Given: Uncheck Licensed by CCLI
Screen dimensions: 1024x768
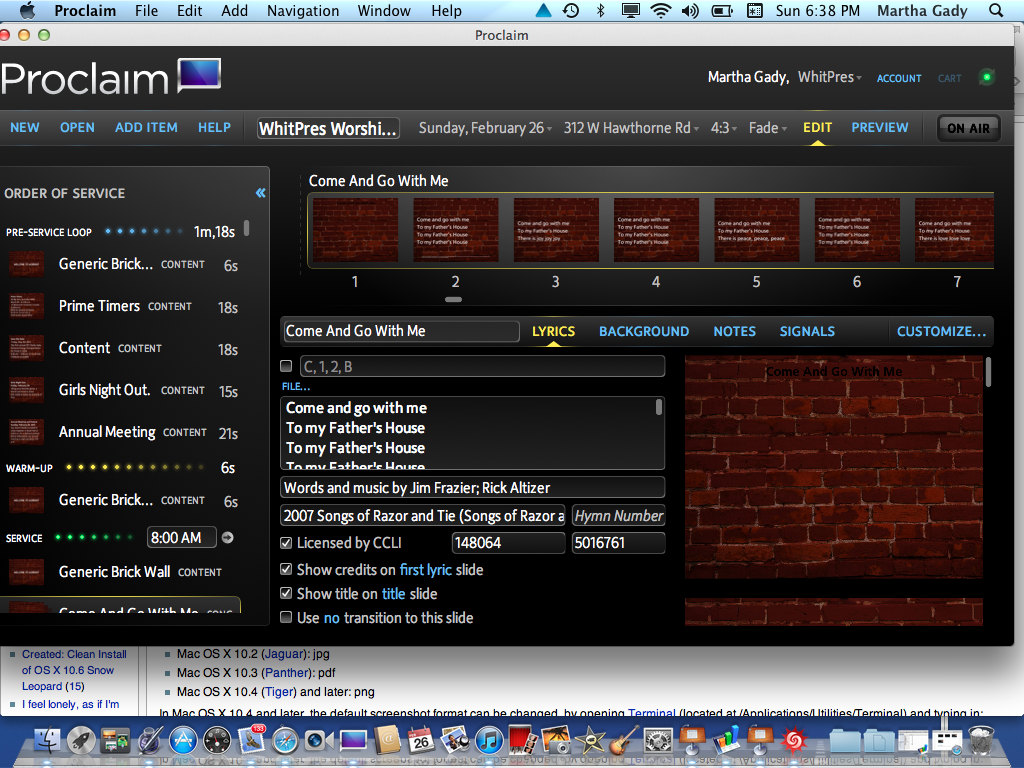Looking at the screenshot, I should 286,543.
